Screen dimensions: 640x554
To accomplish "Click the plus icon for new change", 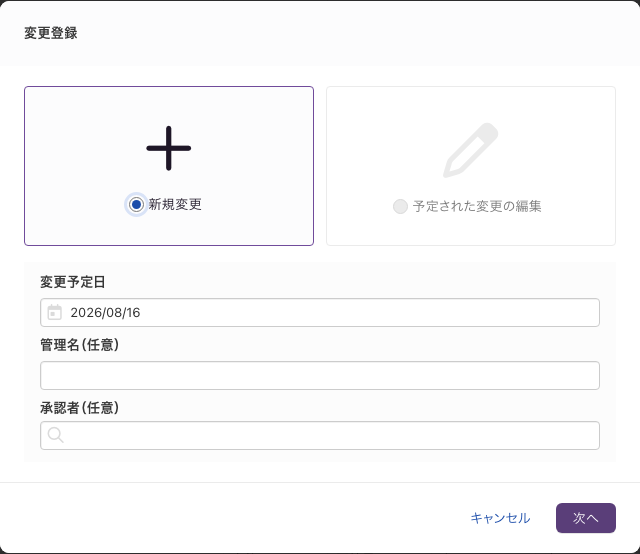I will click(x=169, y=148).
